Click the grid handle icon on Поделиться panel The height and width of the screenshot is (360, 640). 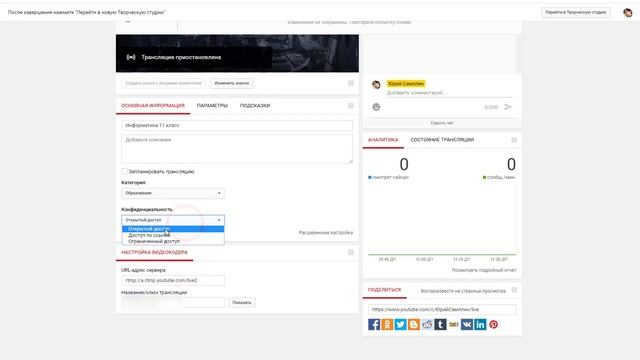point(514,290)
